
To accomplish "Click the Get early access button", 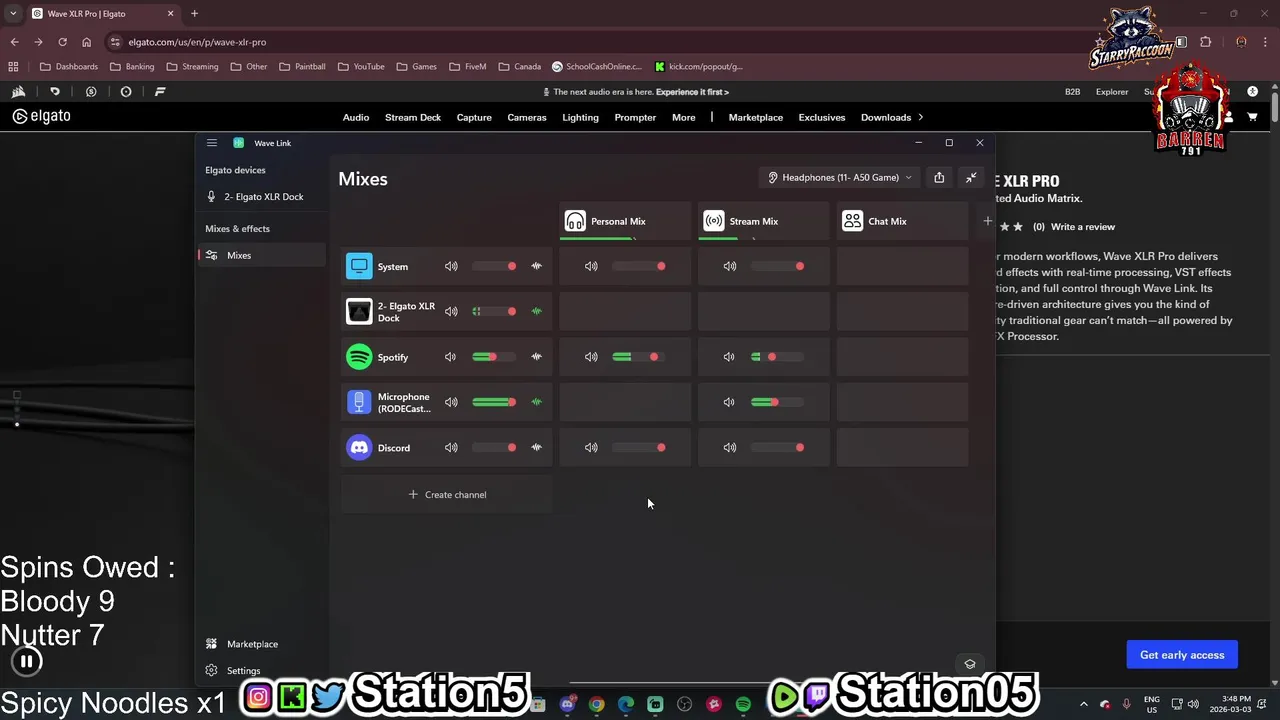I will 1182,655.
